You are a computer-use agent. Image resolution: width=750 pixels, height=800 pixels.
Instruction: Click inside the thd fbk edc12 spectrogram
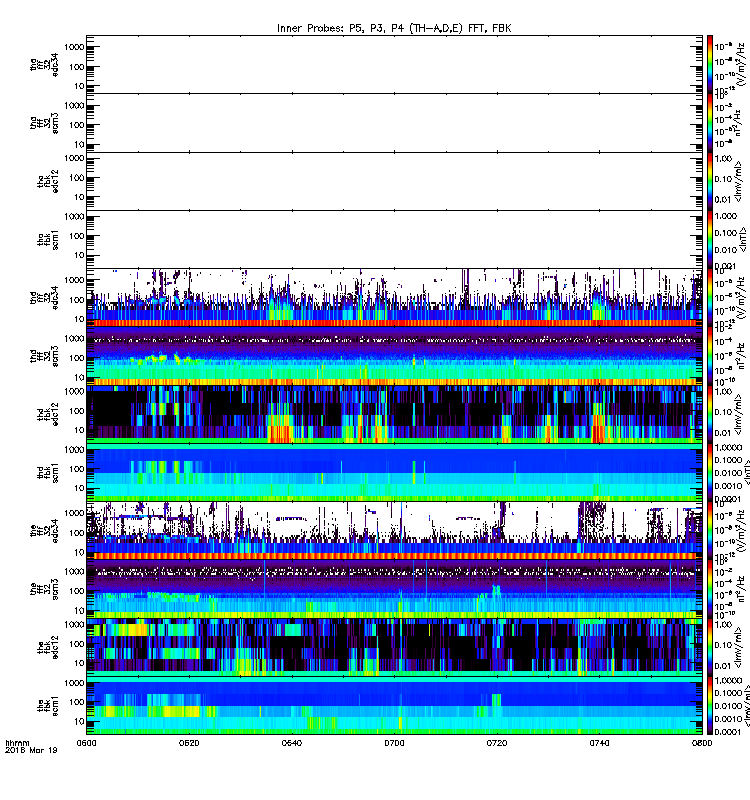pos(394,414)
